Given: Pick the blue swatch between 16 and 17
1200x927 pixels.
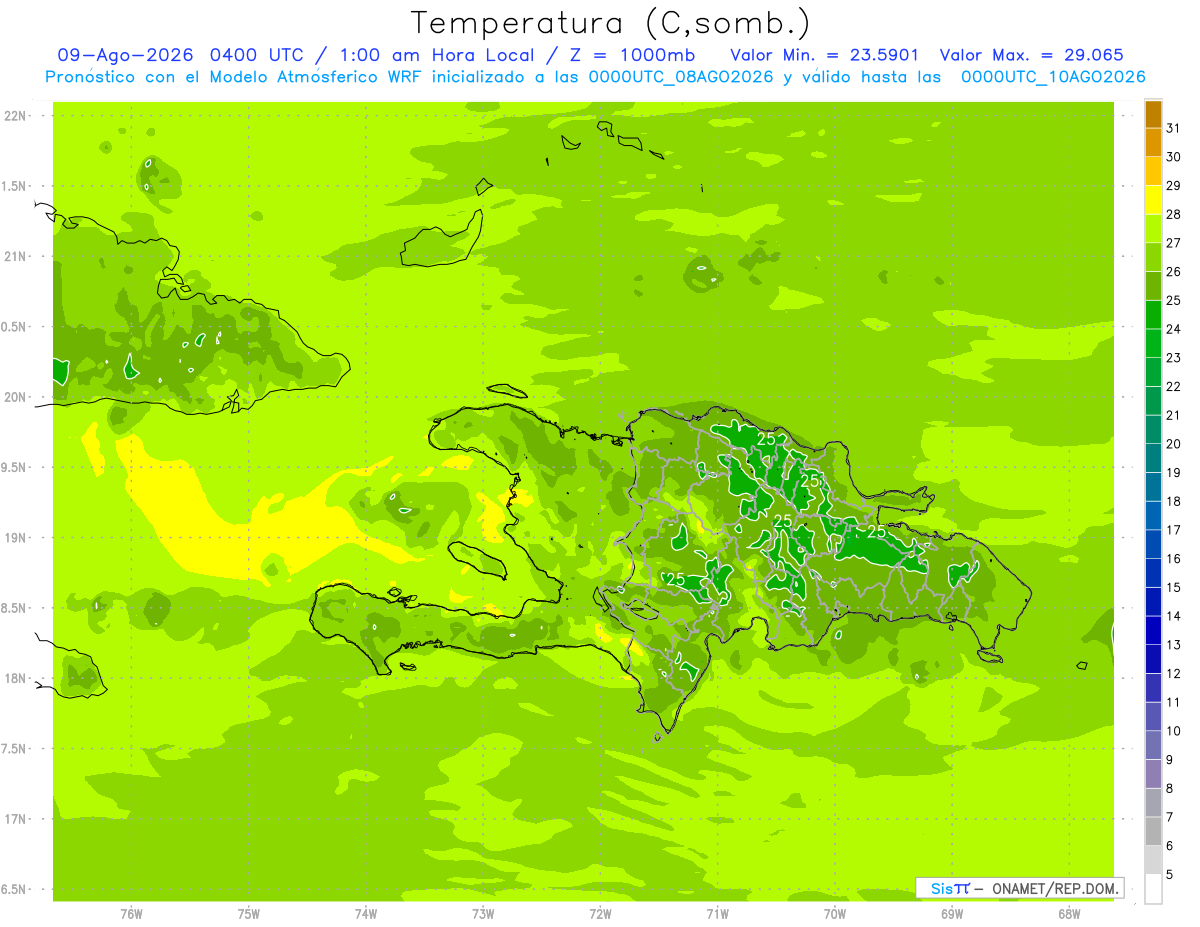Looking at the screenshot, I should [1153, 545].
